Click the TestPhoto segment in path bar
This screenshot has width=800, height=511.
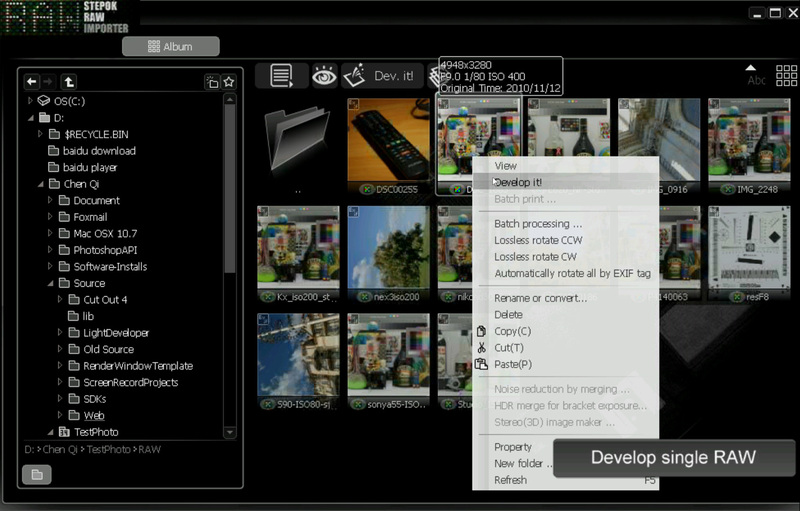click(108, 449)
